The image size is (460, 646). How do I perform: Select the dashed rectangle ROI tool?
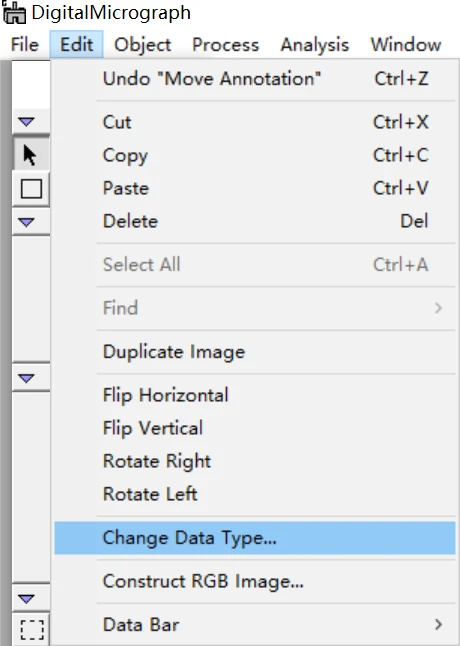coord(31,628)
